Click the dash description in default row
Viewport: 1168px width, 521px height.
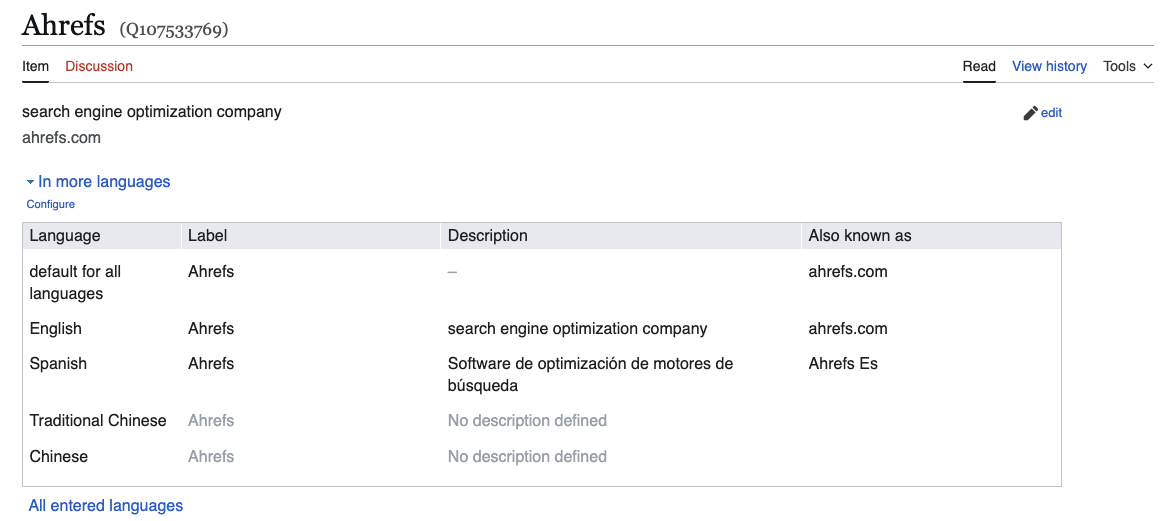(452, 272)
